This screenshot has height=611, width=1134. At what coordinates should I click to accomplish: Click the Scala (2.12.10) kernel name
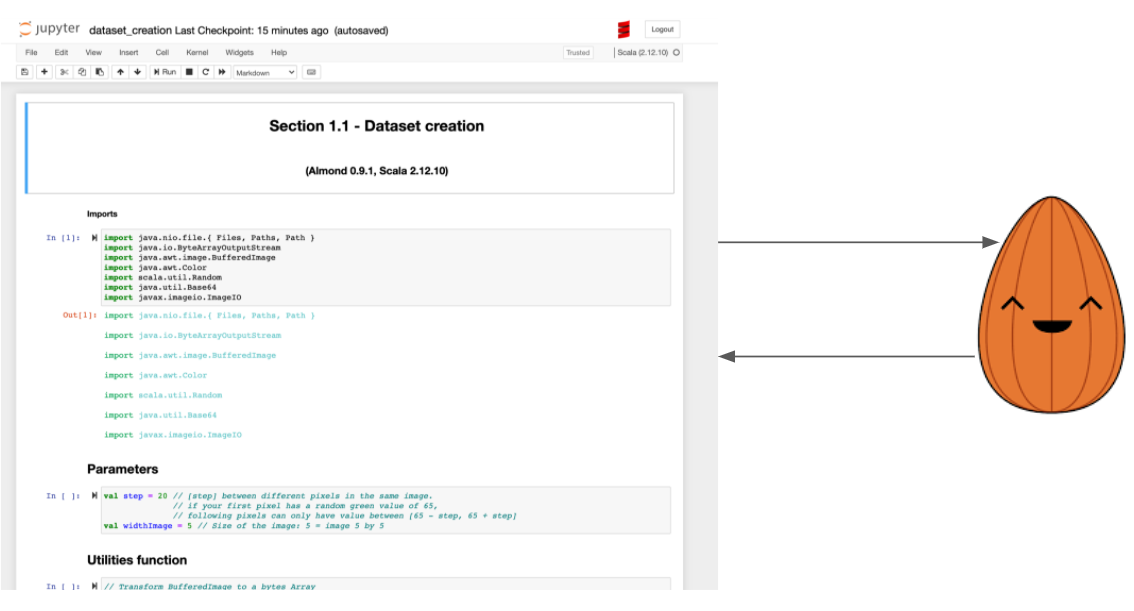[642, 53]
